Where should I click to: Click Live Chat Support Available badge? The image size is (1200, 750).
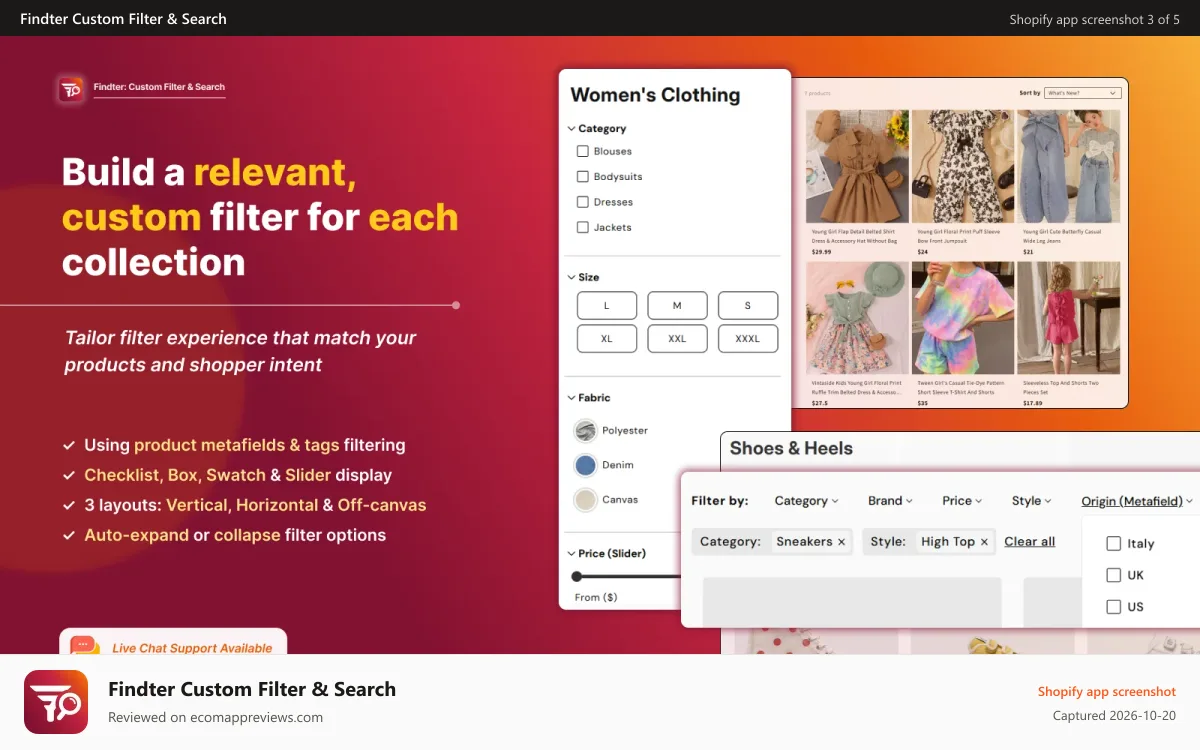(173, 642)
